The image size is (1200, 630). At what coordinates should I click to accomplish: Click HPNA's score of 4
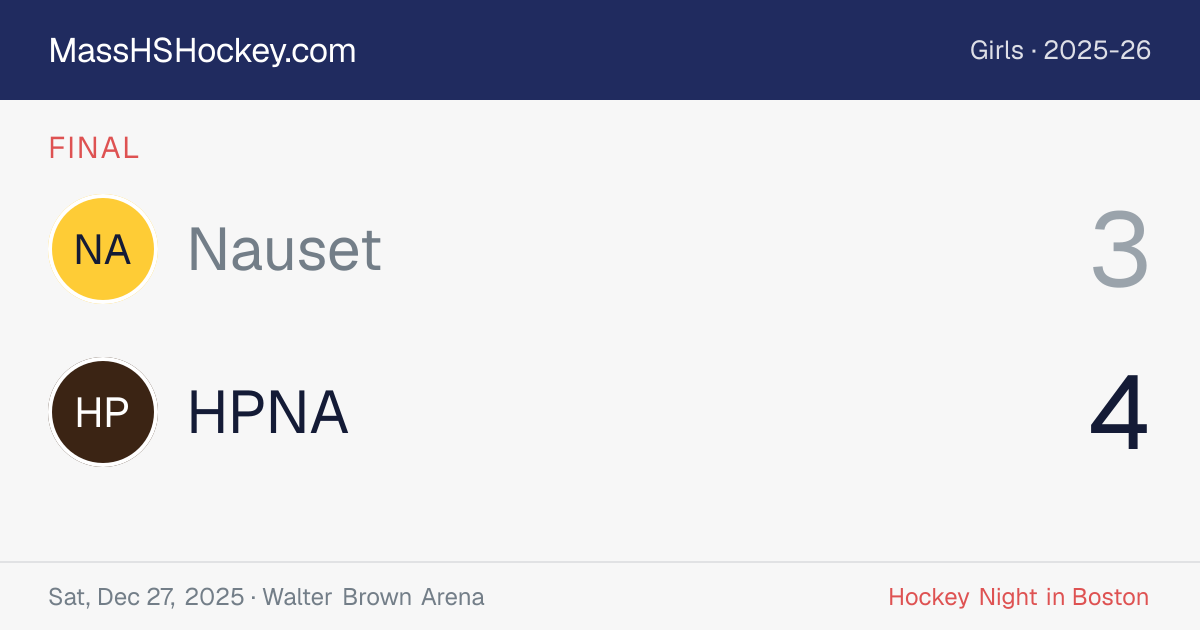click(x=1120, y=412)
